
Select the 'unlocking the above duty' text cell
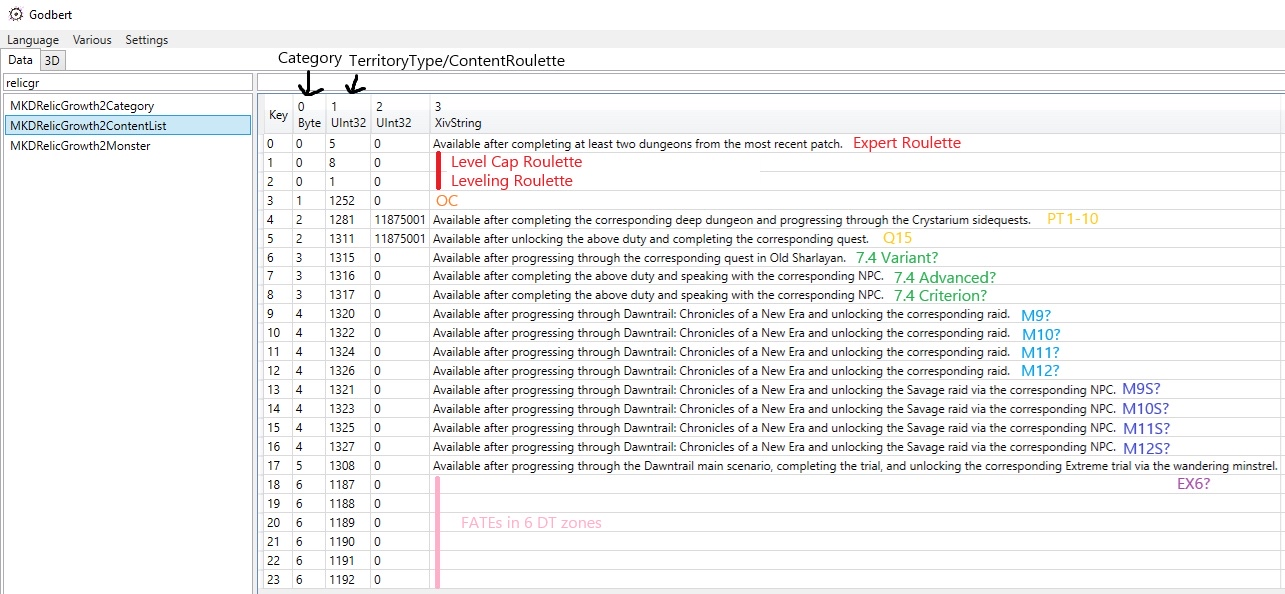tap(651, 238)
